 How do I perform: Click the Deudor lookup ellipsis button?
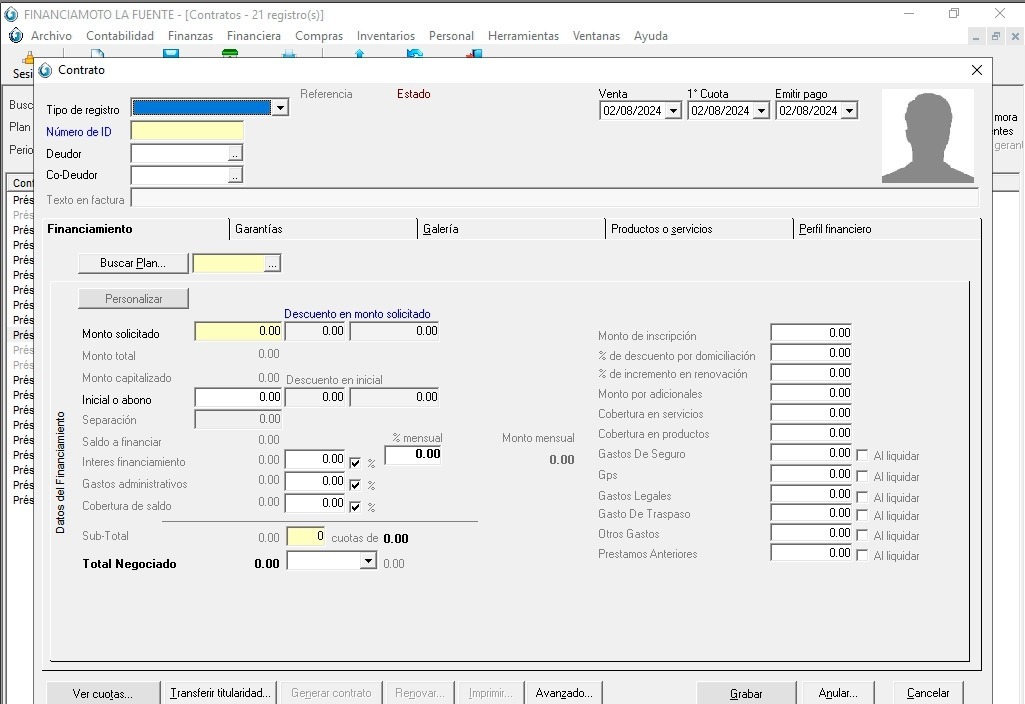tap(235, 154)
